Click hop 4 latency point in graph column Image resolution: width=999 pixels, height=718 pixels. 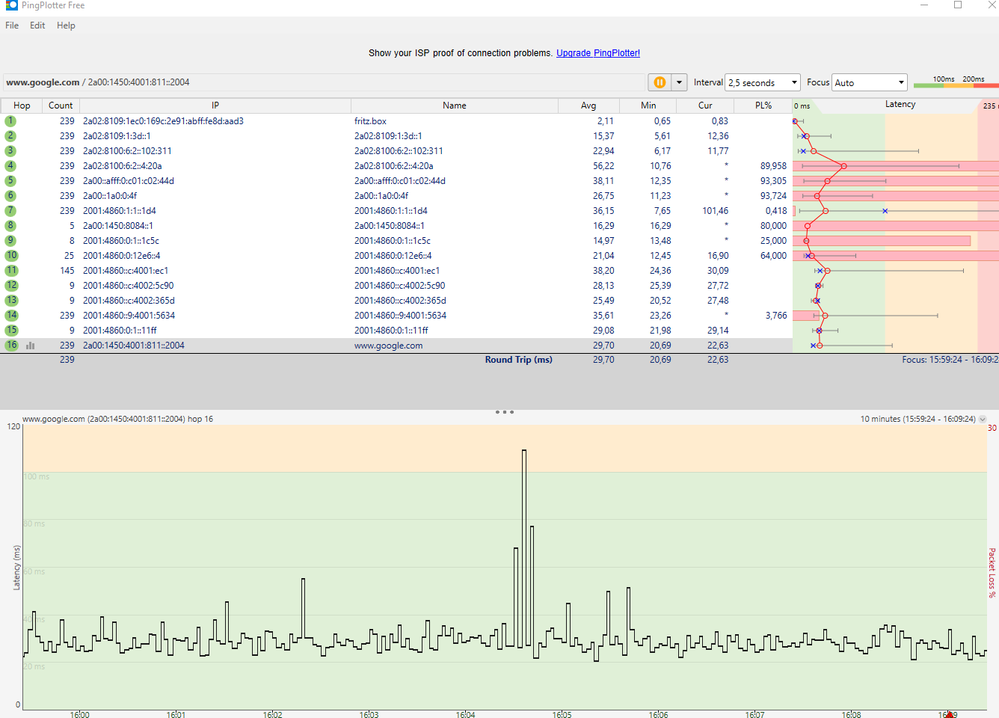[844, 166]
